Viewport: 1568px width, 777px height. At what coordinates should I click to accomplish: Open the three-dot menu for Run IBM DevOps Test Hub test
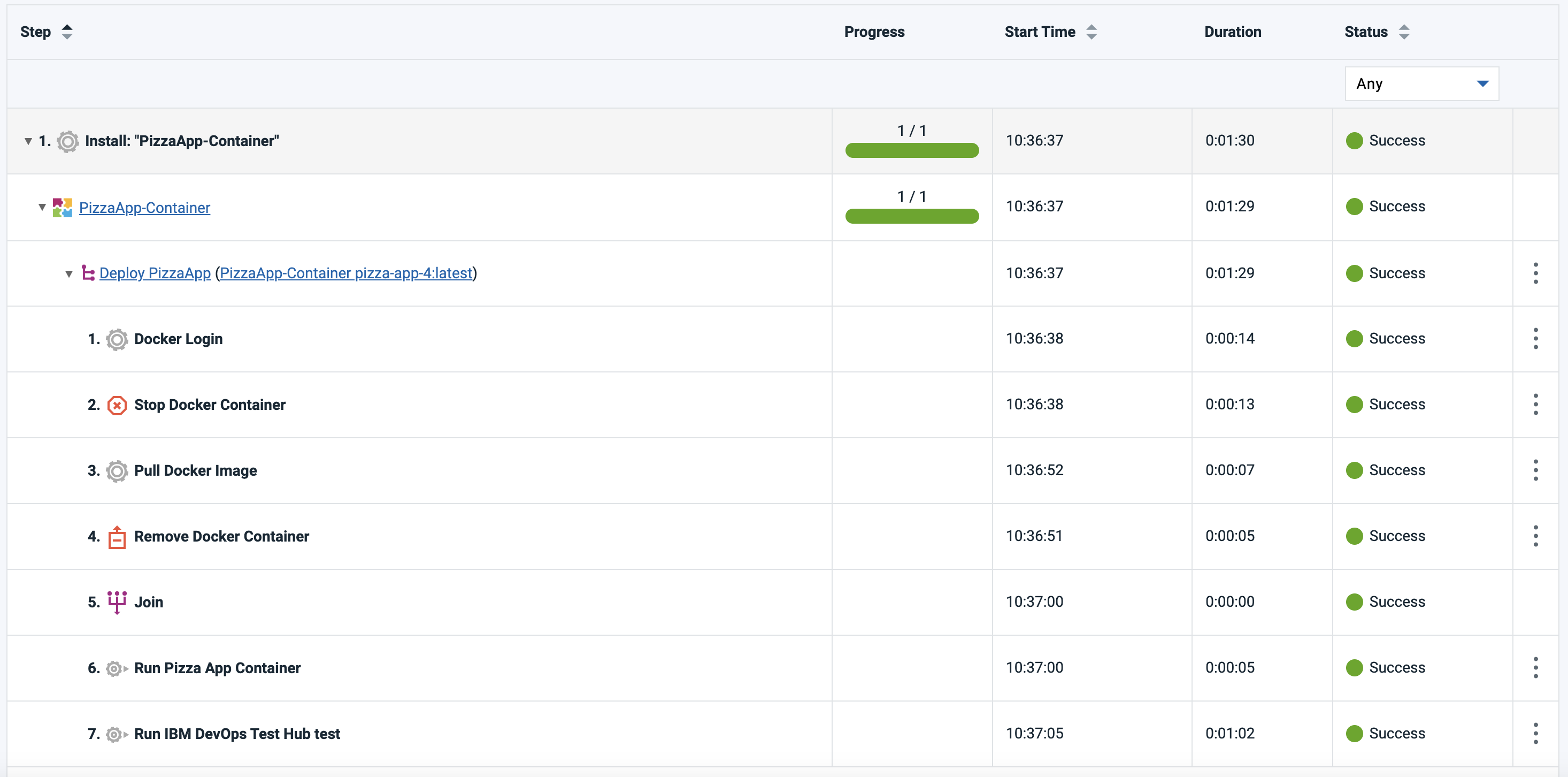[1535, 733]
